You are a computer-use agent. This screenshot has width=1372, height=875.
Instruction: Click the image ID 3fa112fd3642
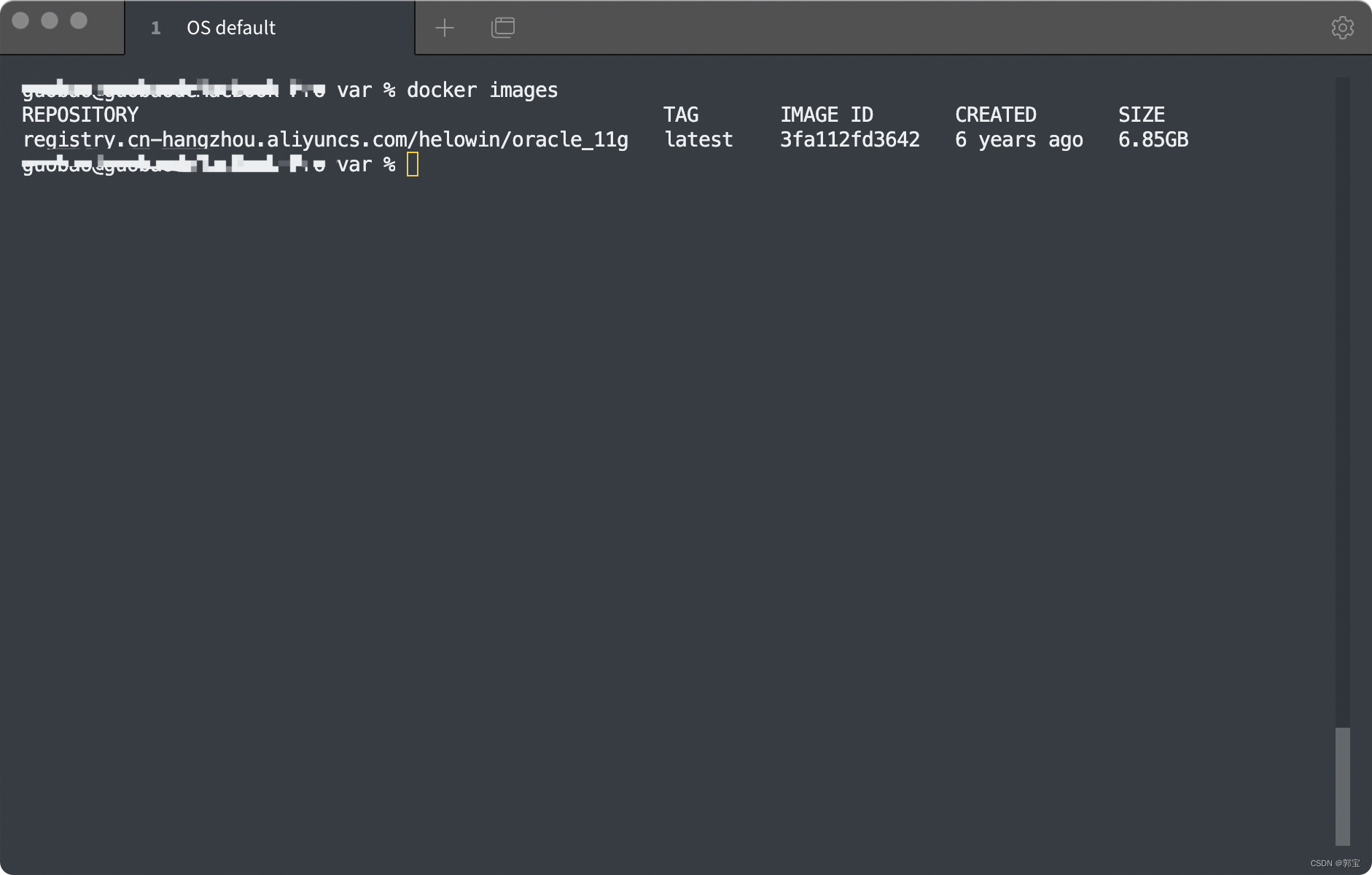(849, 139)
